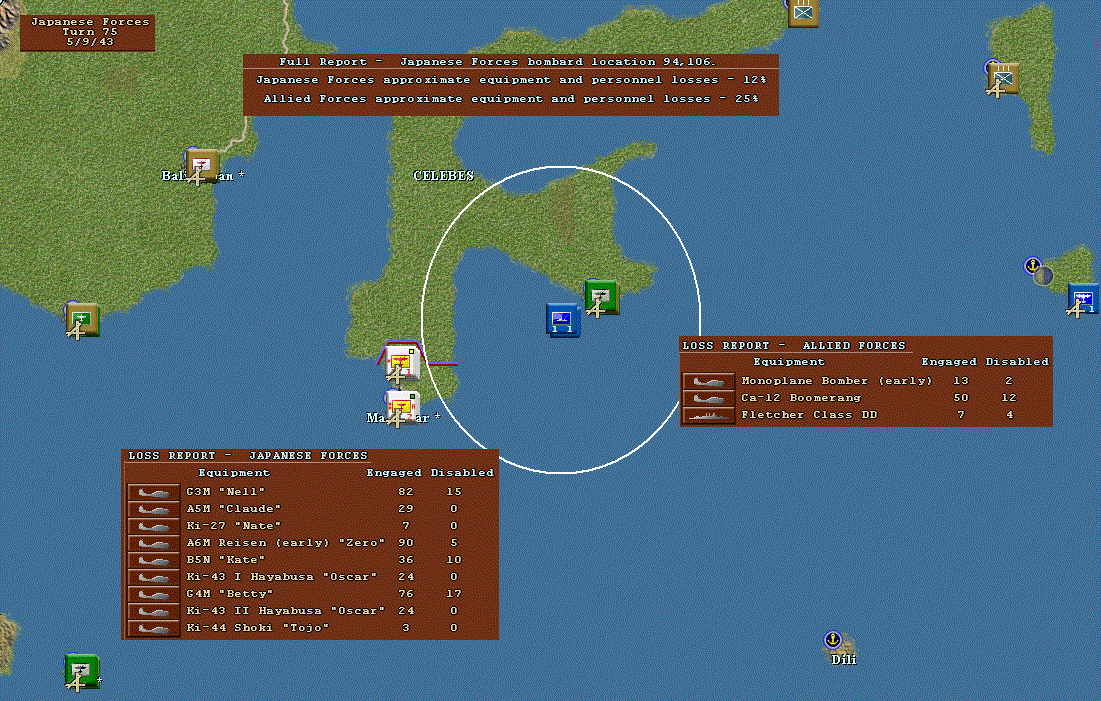Click the G3M "Nell" equipment name

coord(226,492)
